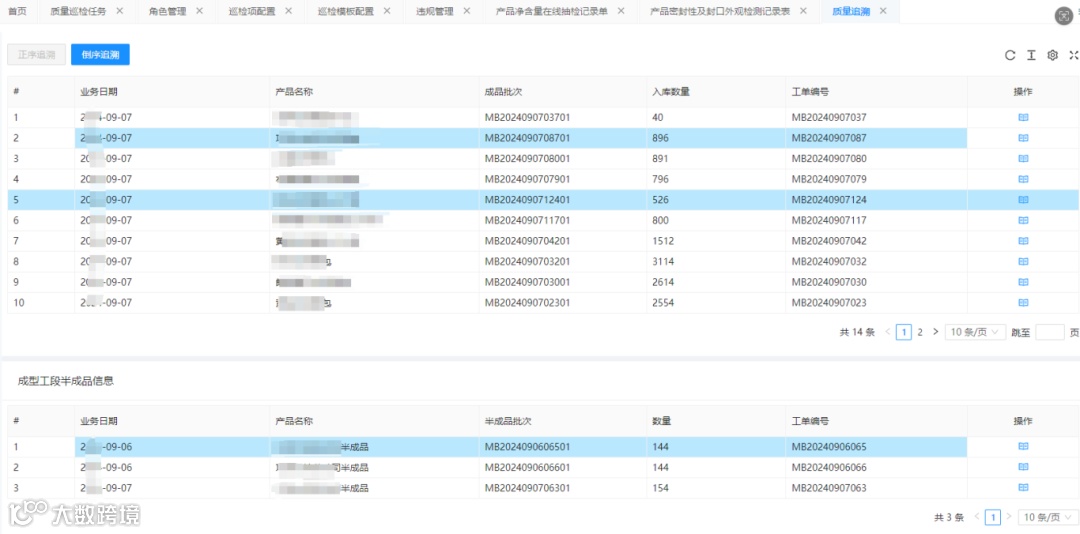This screenshot has height=534, width=1080.
Task: Switch to the 首页 tab
Action: pos(17,12)
